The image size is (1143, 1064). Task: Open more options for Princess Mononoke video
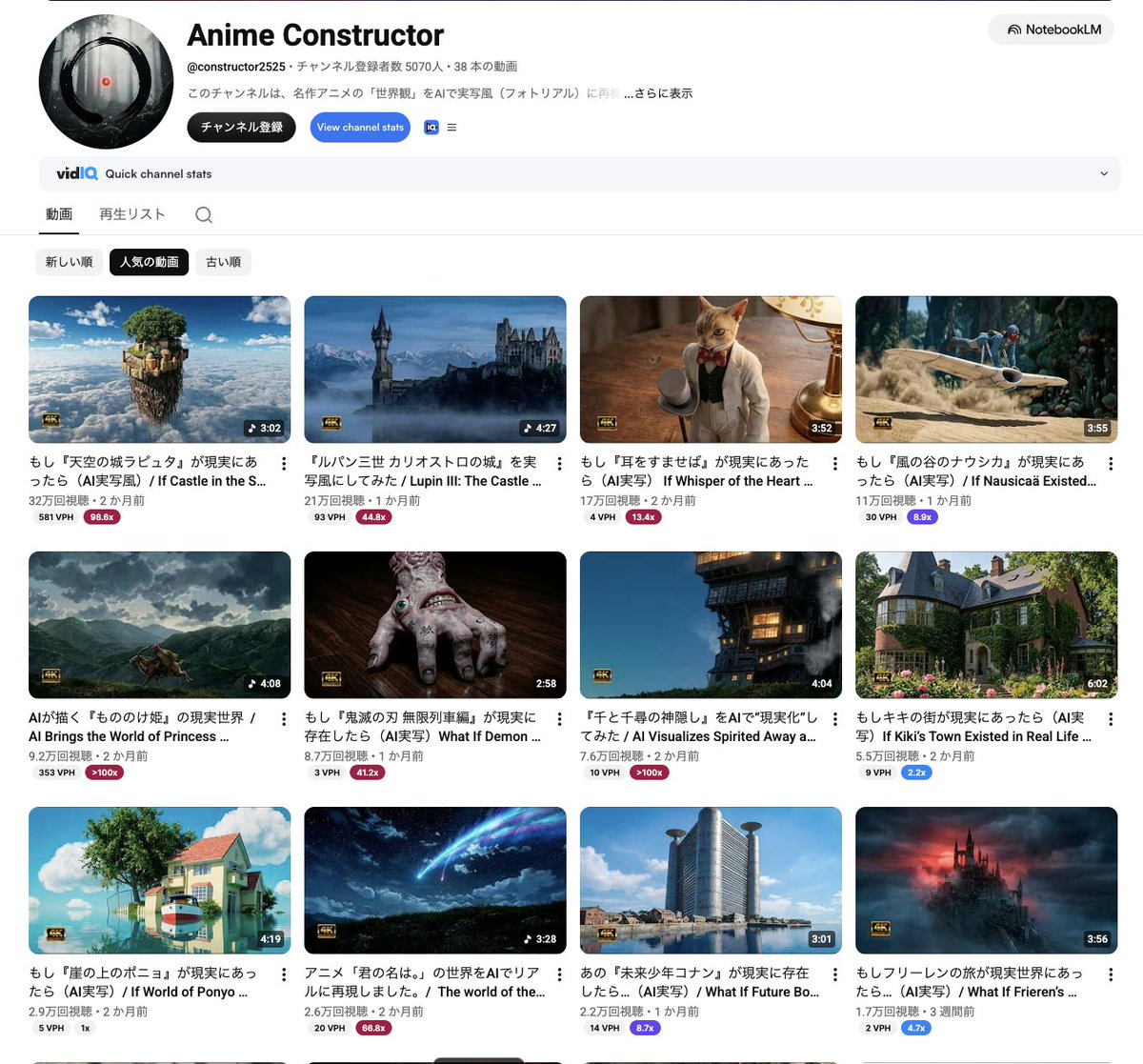284,719
